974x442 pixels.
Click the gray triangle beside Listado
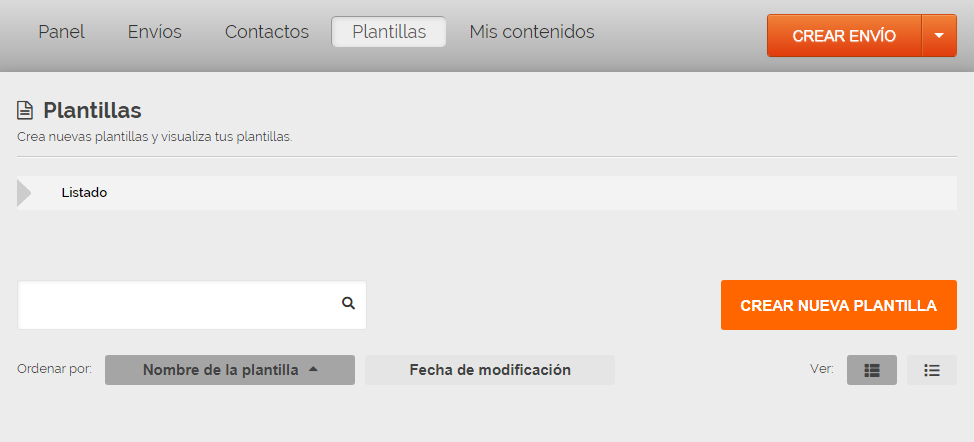pos(24,193)
